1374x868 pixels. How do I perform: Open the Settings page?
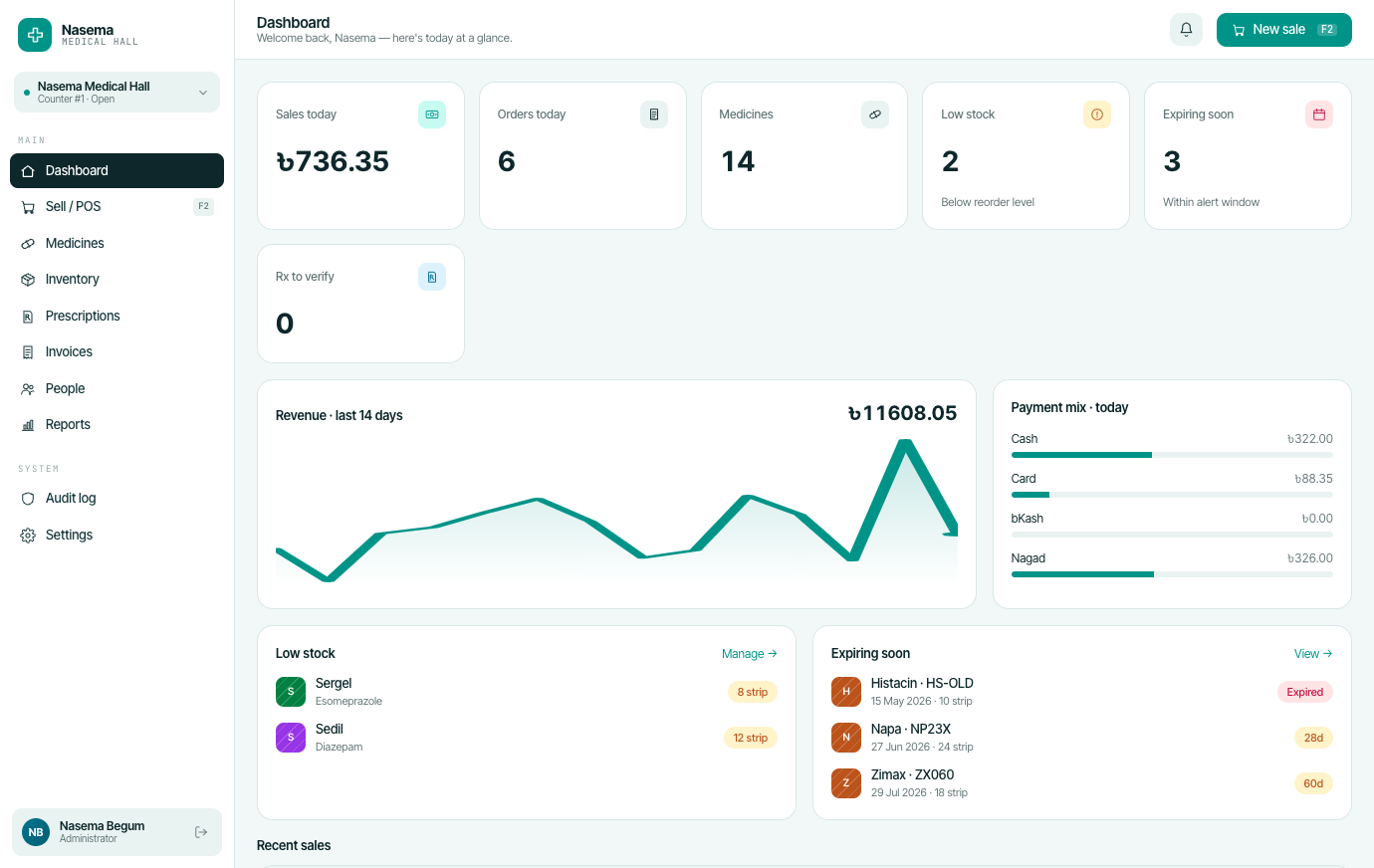116,535
